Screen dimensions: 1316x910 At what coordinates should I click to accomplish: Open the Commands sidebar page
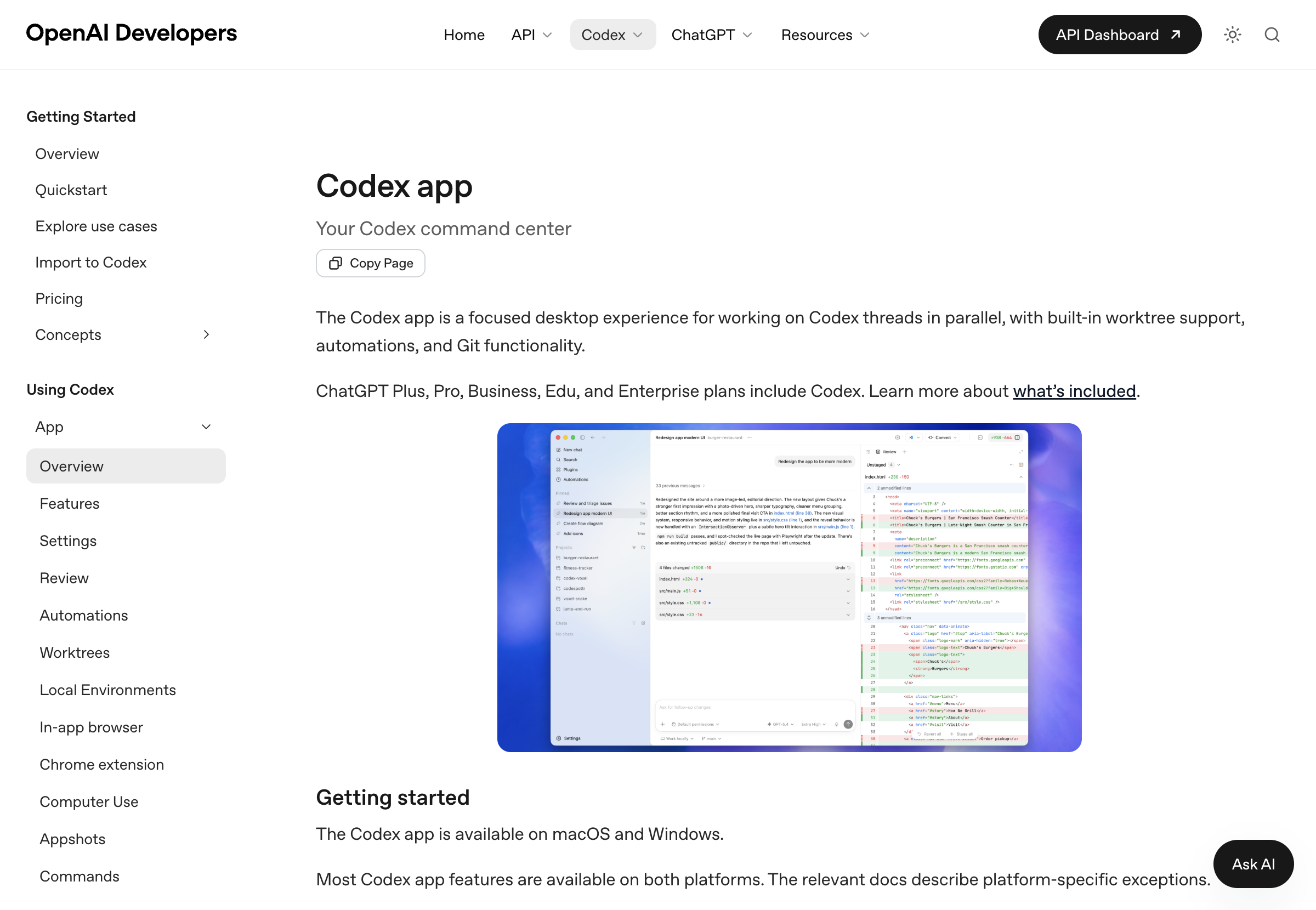(80, 877)
